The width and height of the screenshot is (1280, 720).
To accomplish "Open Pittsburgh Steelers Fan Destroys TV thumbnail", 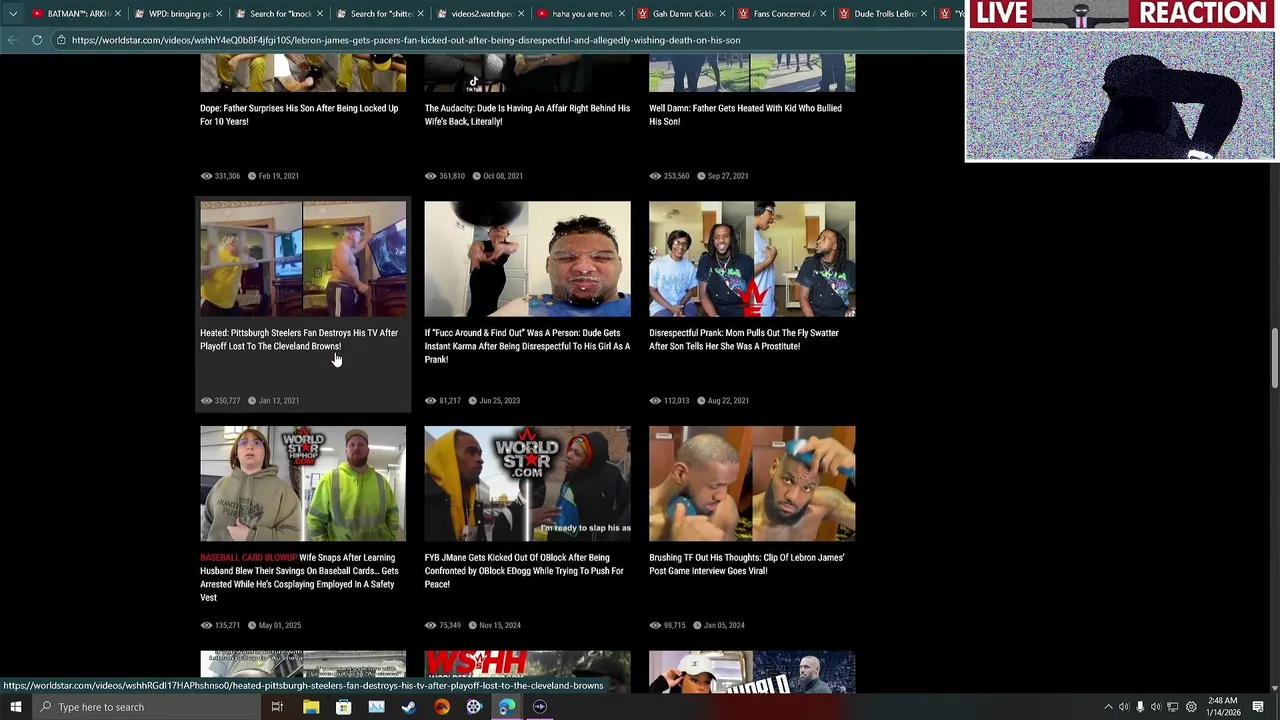I will coord(303,259).
